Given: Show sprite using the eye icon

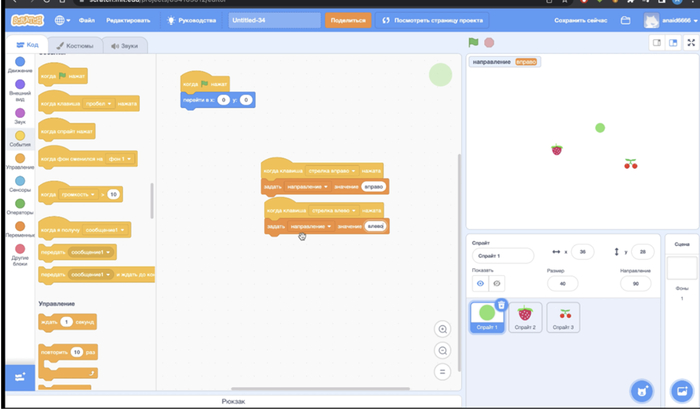Looking at the screenshot, I should [x=480, y=283].
